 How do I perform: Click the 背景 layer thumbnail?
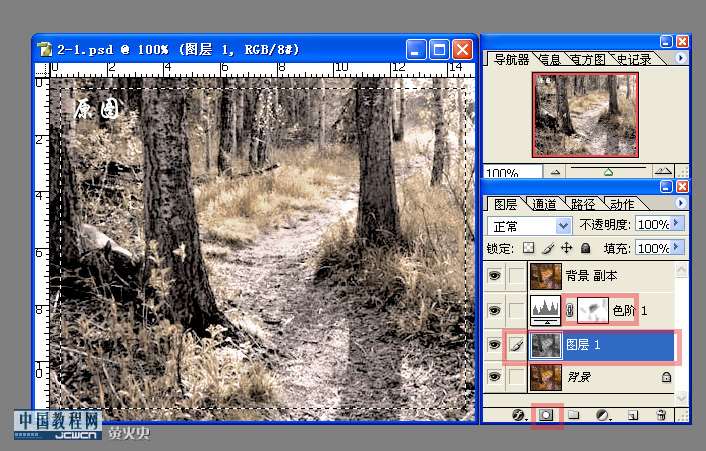tap(546, 377)
